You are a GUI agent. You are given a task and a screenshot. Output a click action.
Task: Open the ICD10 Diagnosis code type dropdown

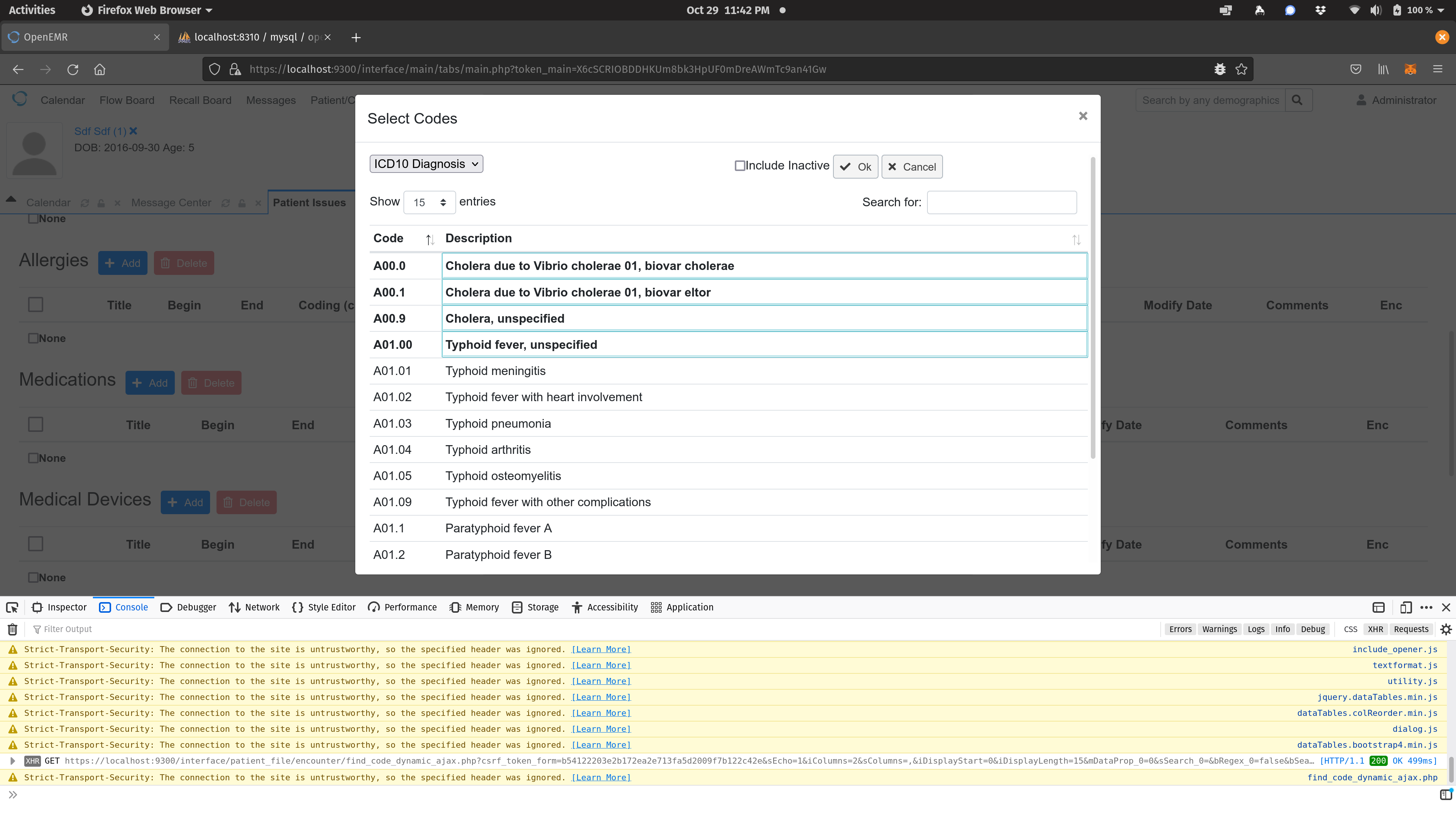[426, 163]
